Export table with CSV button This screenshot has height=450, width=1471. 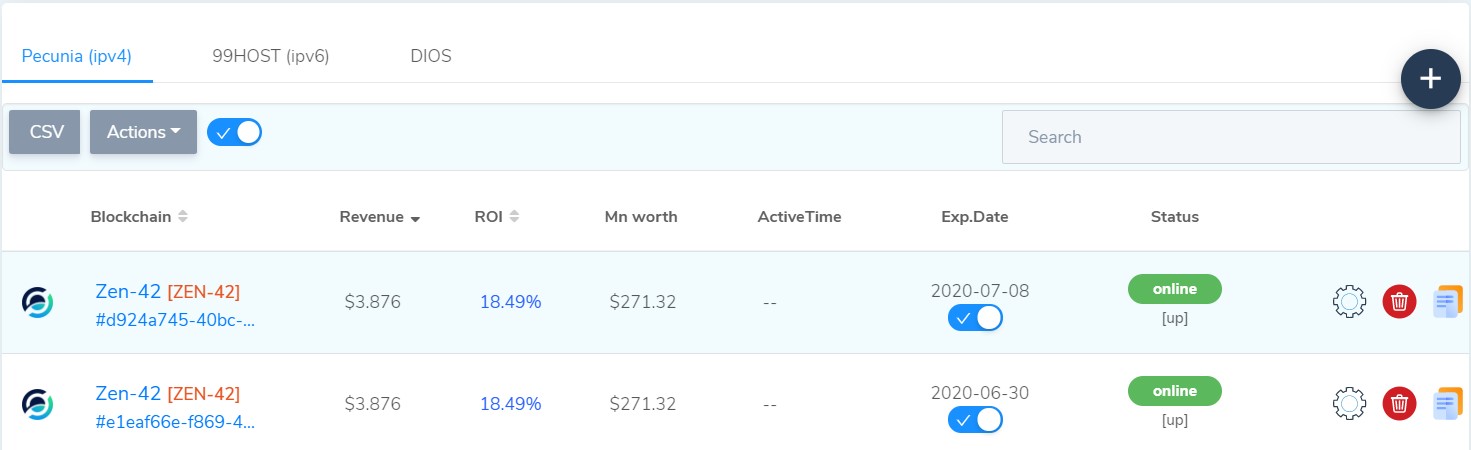[46, 132]
